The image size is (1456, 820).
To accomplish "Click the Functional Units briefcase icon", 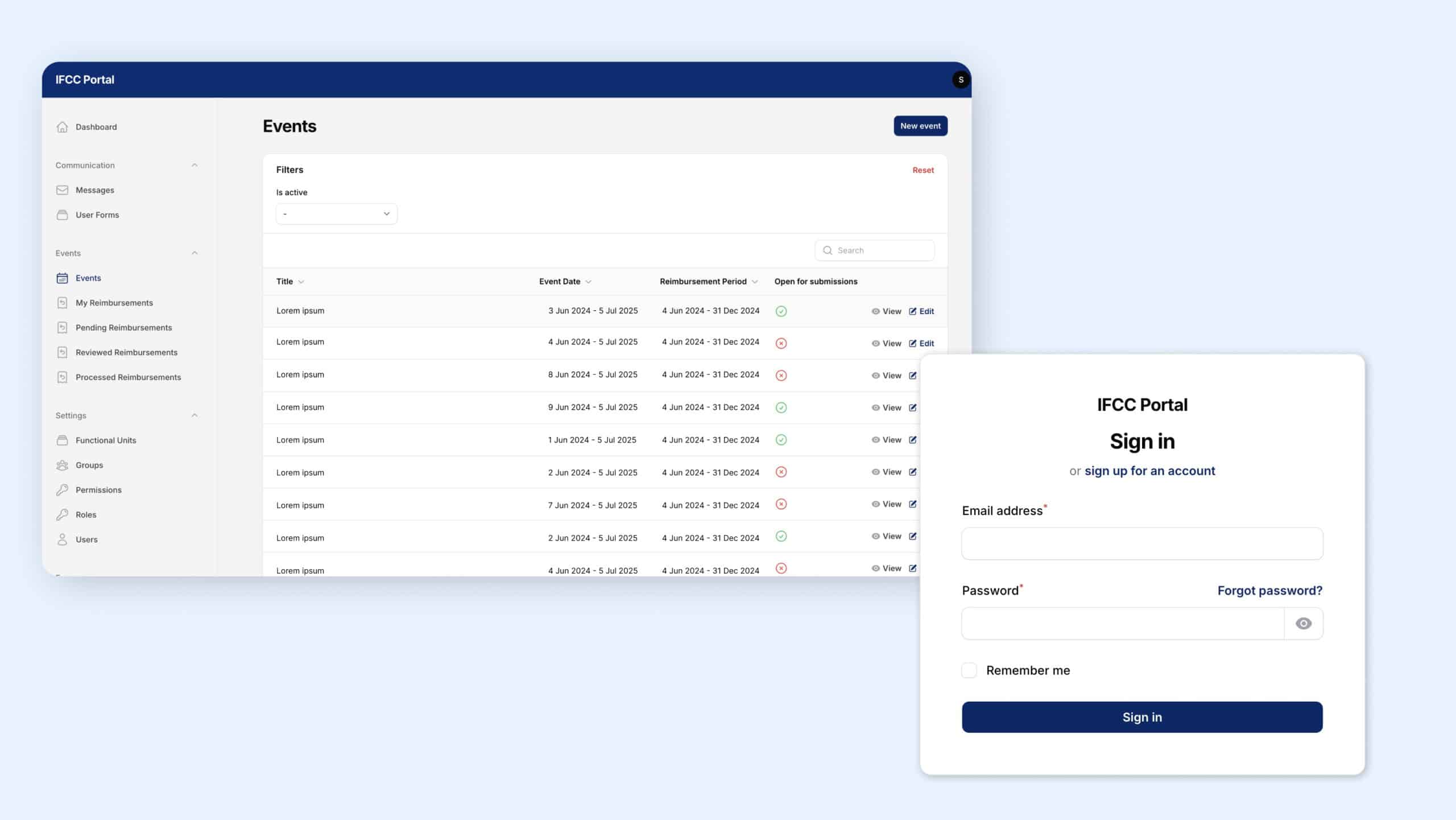I will tap(63, 440).
